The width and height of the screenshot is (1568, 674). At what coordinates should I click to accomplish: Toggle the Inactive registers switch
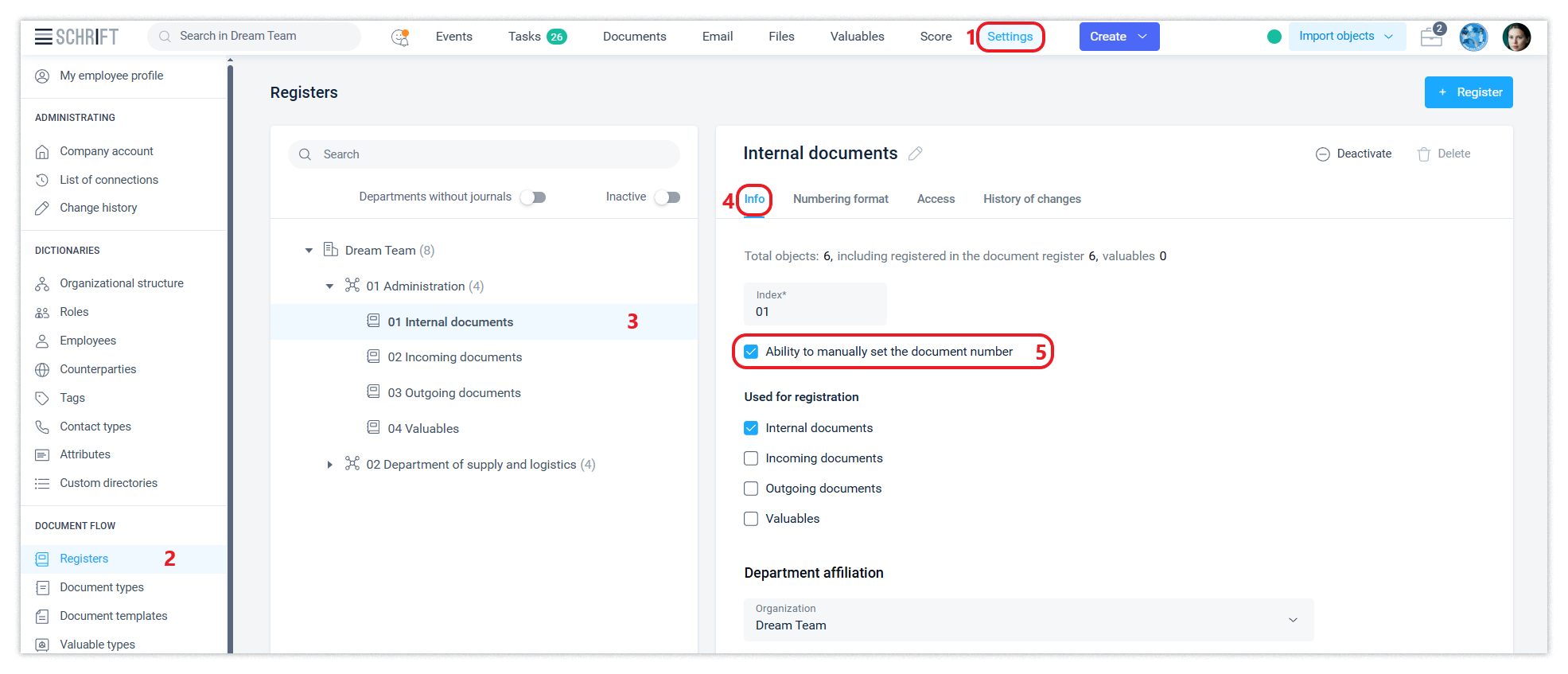pyautogui.click(x=667, y=197)
